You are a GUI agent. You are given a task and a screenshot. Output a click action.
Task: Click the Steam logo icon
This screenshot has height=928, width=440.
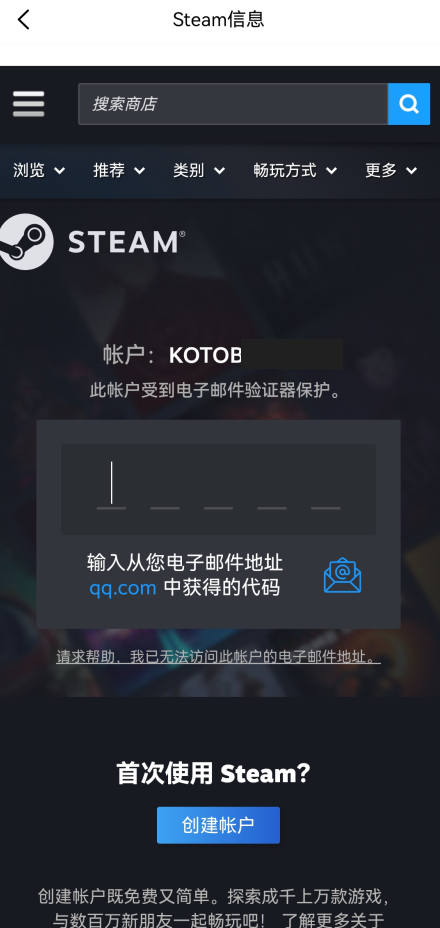tap(26, 242)
